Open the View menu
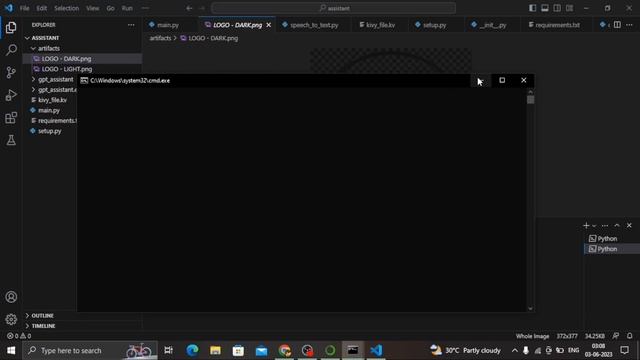Image resolution: width=640 pixels, height=360 pixels. tap(93, 8)
